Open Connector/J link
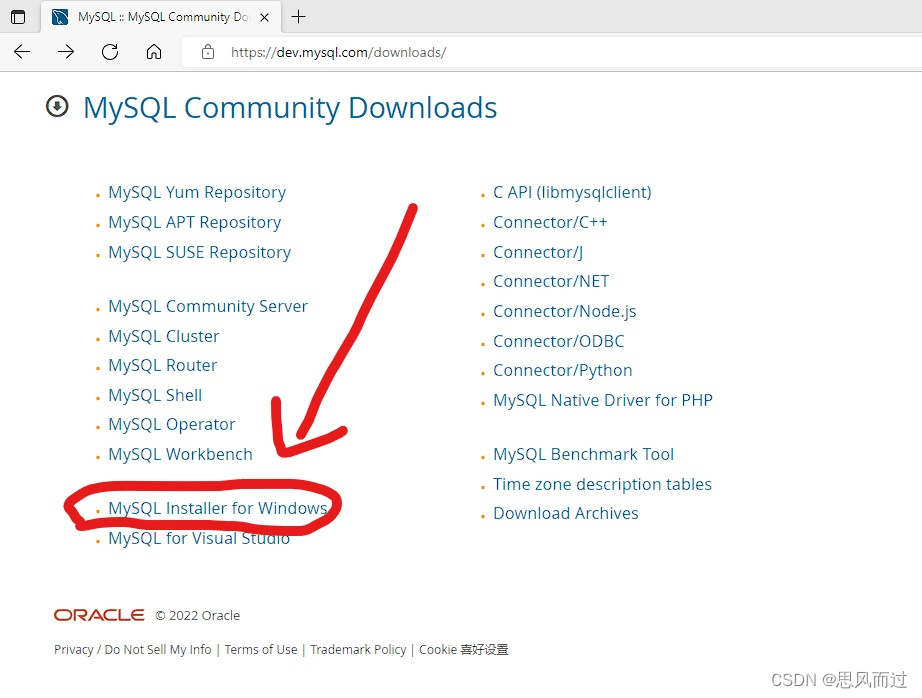 coord(538,252)
